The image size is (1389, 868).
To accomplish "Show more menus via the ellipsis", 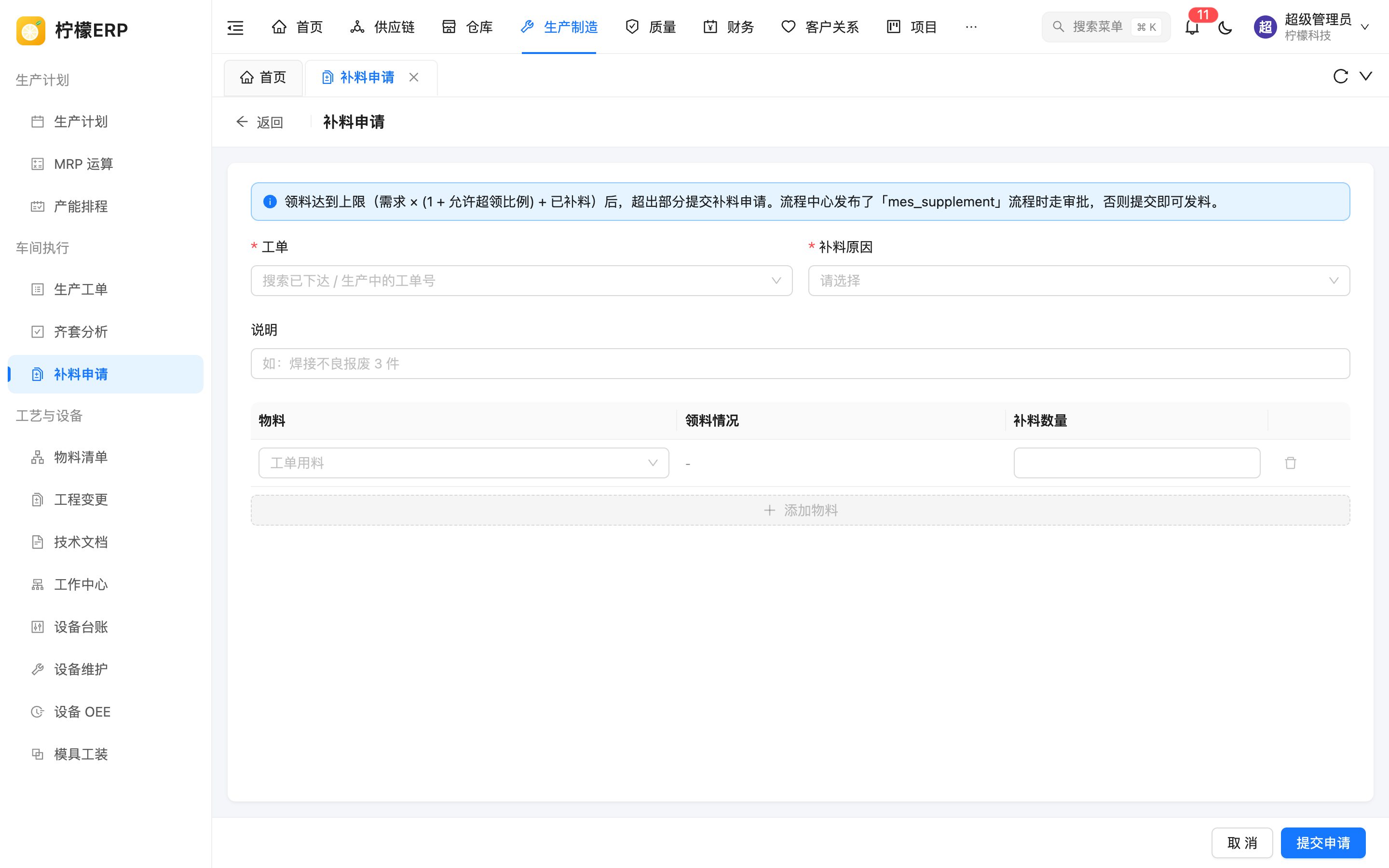I will pos(971,27).
